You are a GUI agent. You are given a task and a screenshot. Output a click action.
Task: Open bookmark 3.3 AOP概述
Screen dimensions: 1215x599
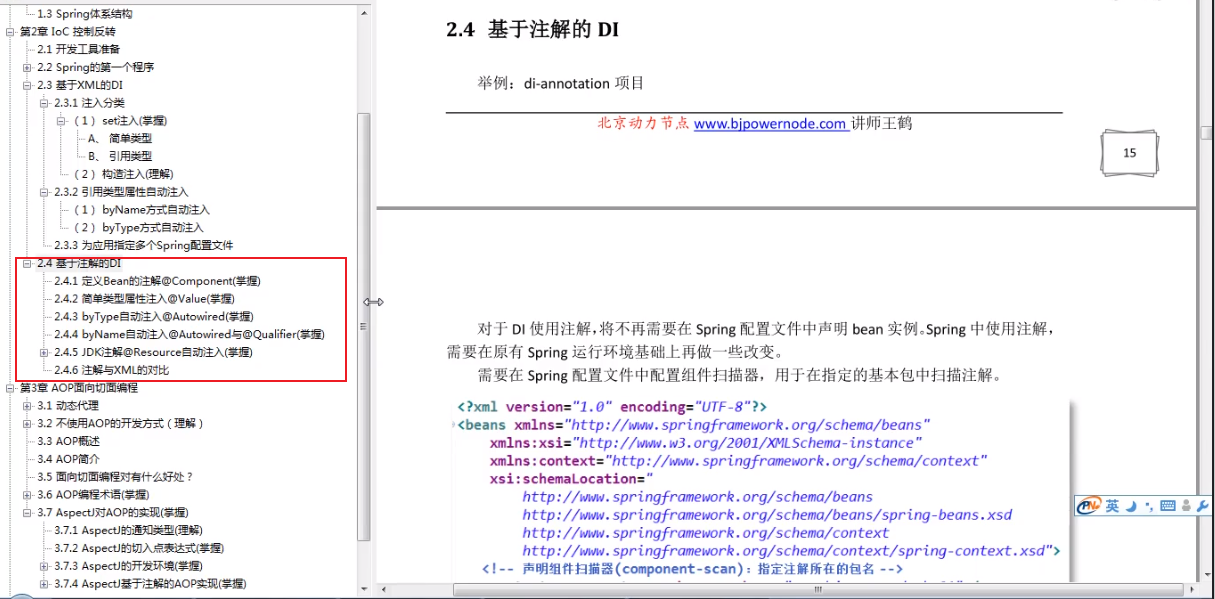[68, 441]
